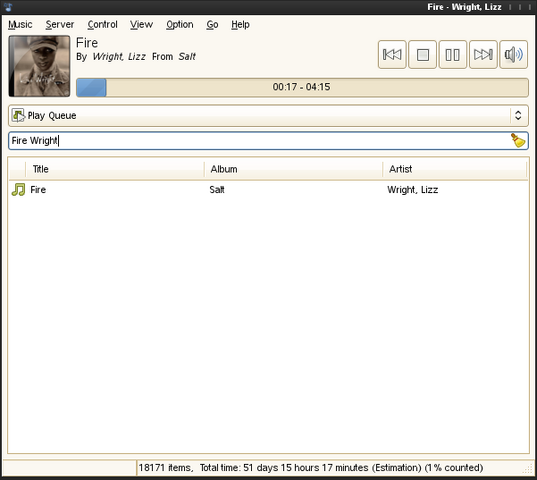Stop playback
This screenshot has width=537, height=480.
(x=422, y=54)
